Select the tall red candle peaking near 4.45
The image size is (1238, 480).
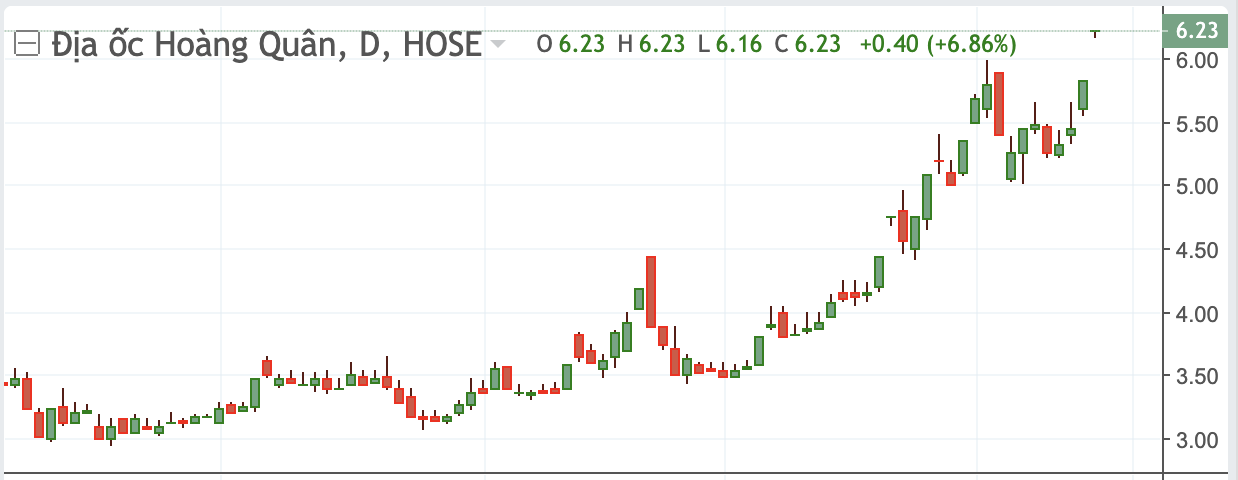[x=651, y=291]
